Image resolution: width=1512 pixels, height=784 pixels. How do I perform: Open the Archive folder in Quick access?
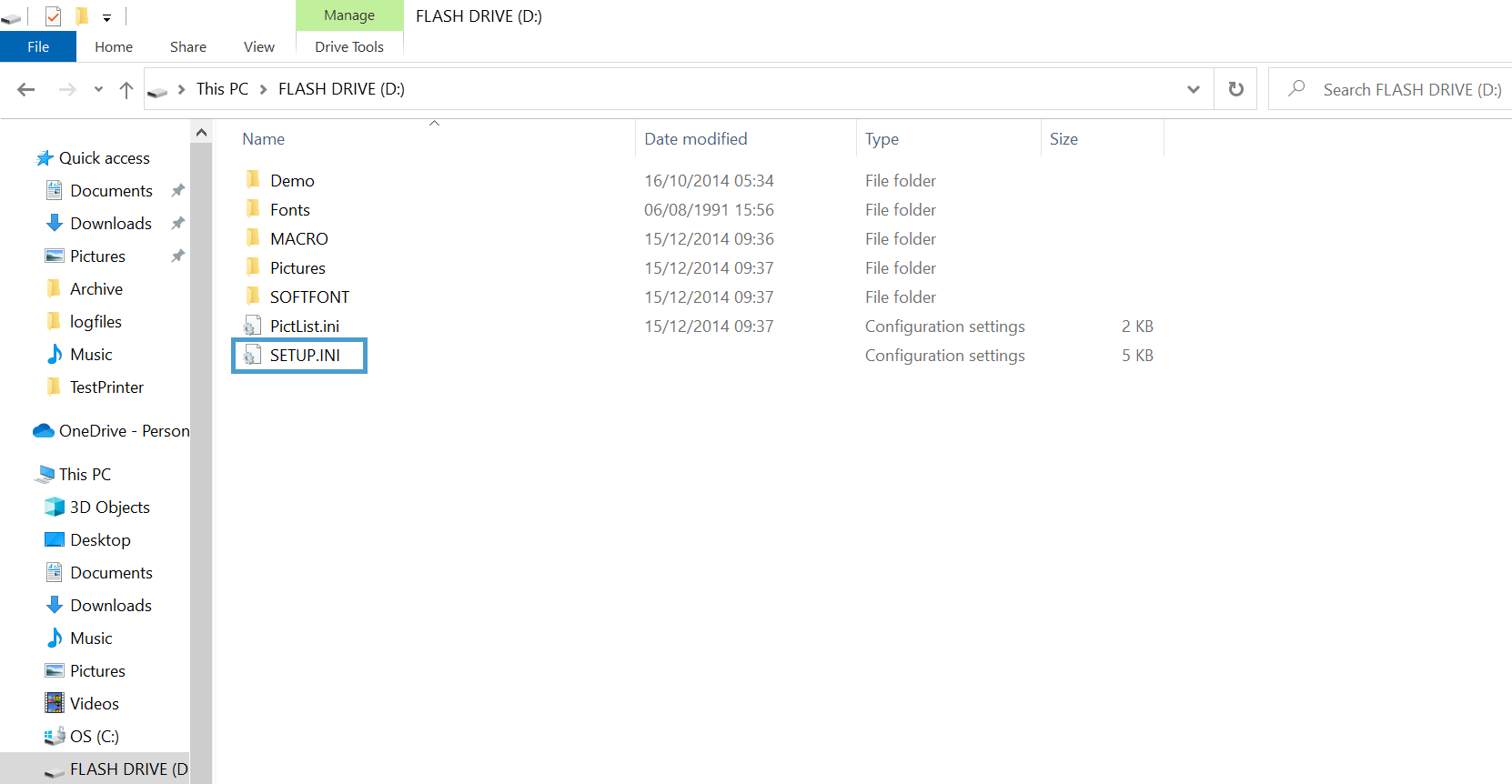pos(96,289)
